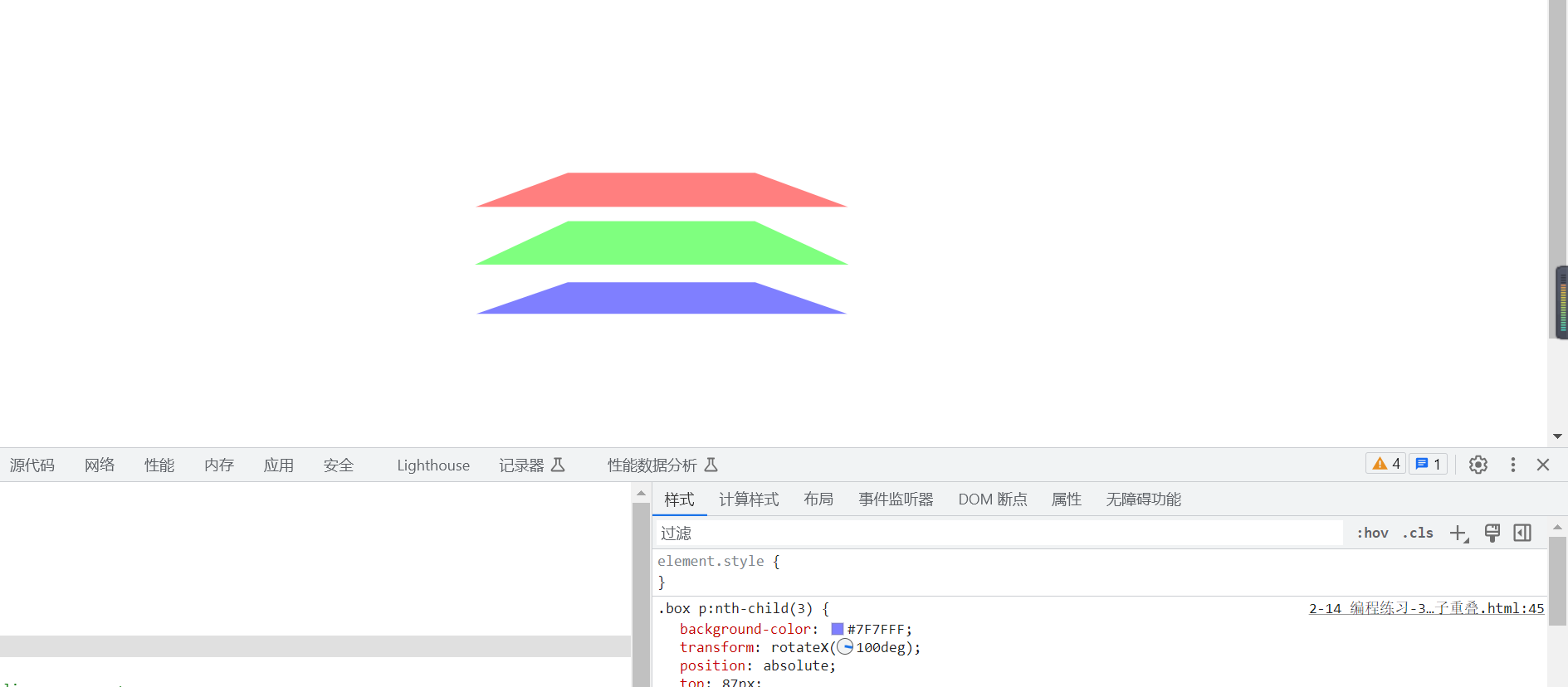The width and height of the screenshot is (1568, 687).
Task: Click the elements panel scrollbar up arrow
Action: 641,493
